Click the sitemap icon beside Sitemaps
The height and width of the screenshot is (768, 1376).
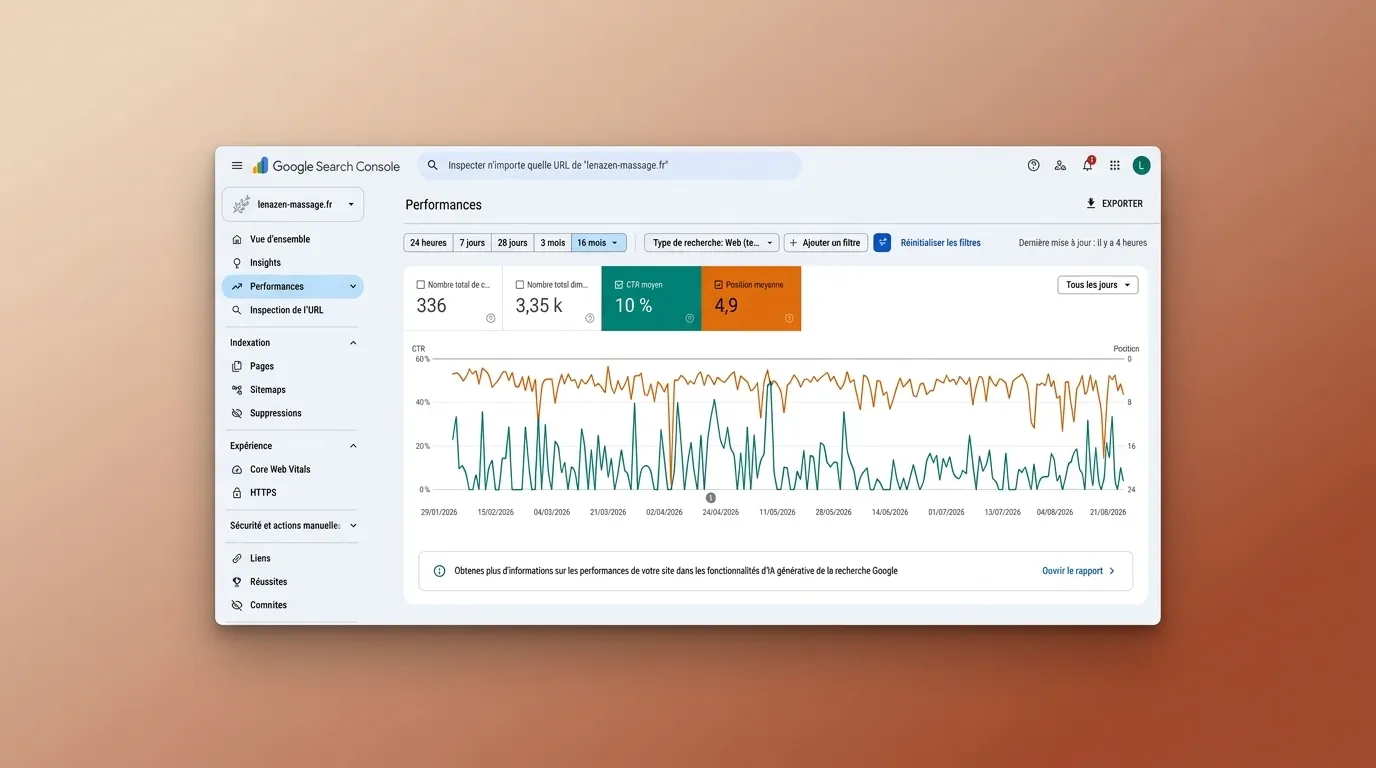coord(237,390)
